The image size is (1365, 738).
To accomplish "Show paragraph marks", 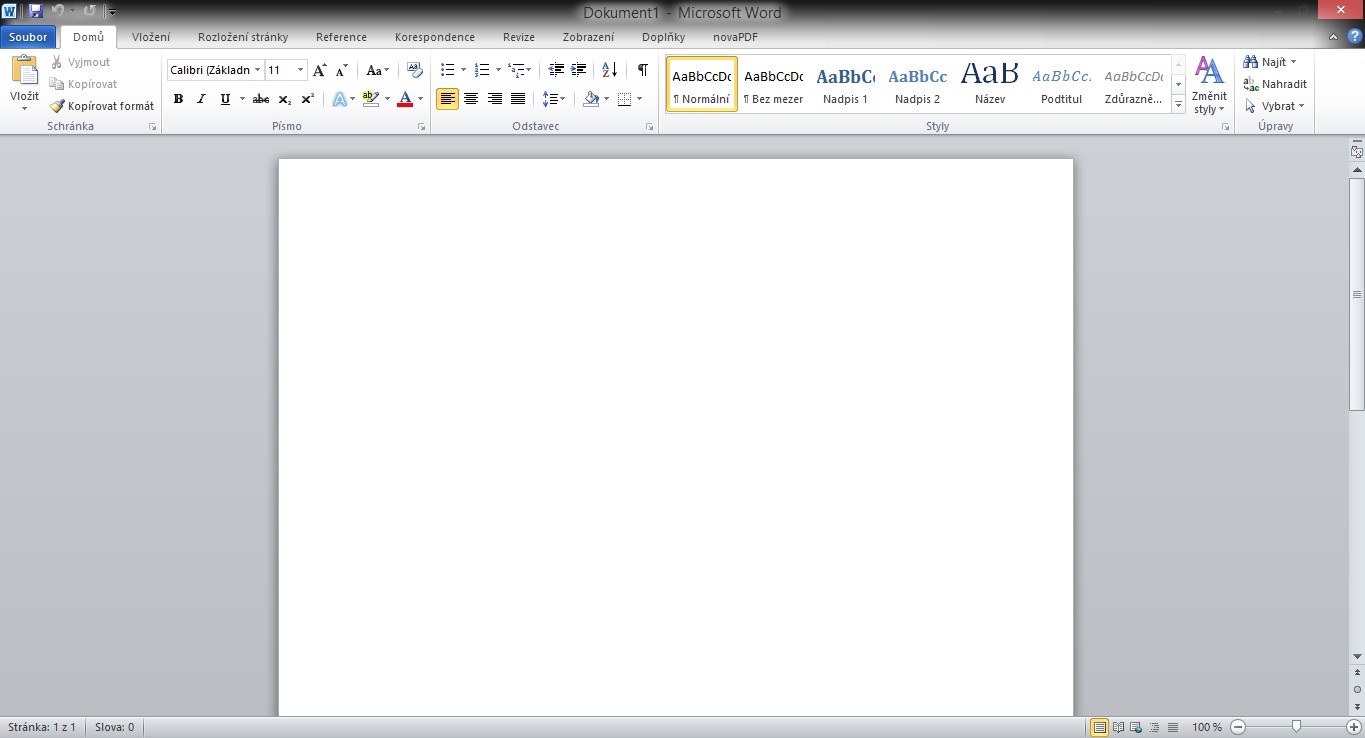I will coord(643,71).
